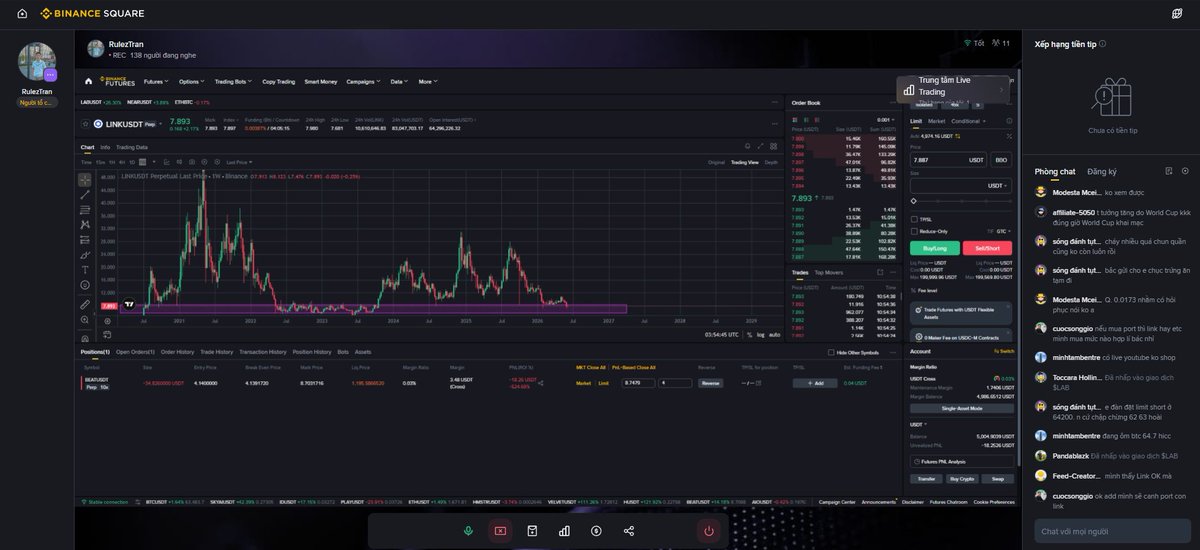Click the chat panel notes icon
Screen dimensions: 1200x550
coord(1169,171)
